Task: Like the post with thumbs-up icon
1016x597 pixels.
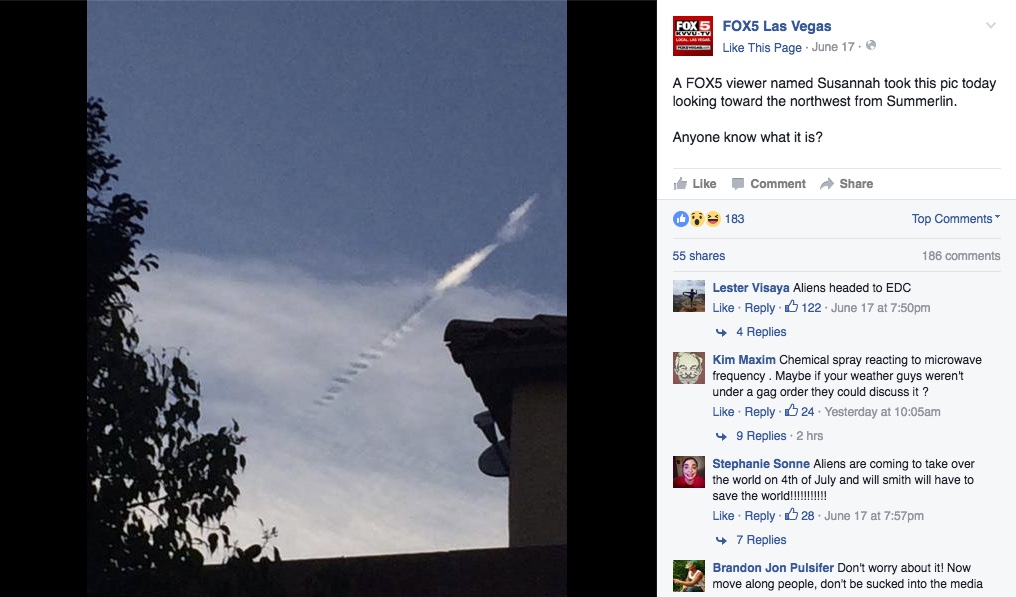Action: [x=680, y=184]
